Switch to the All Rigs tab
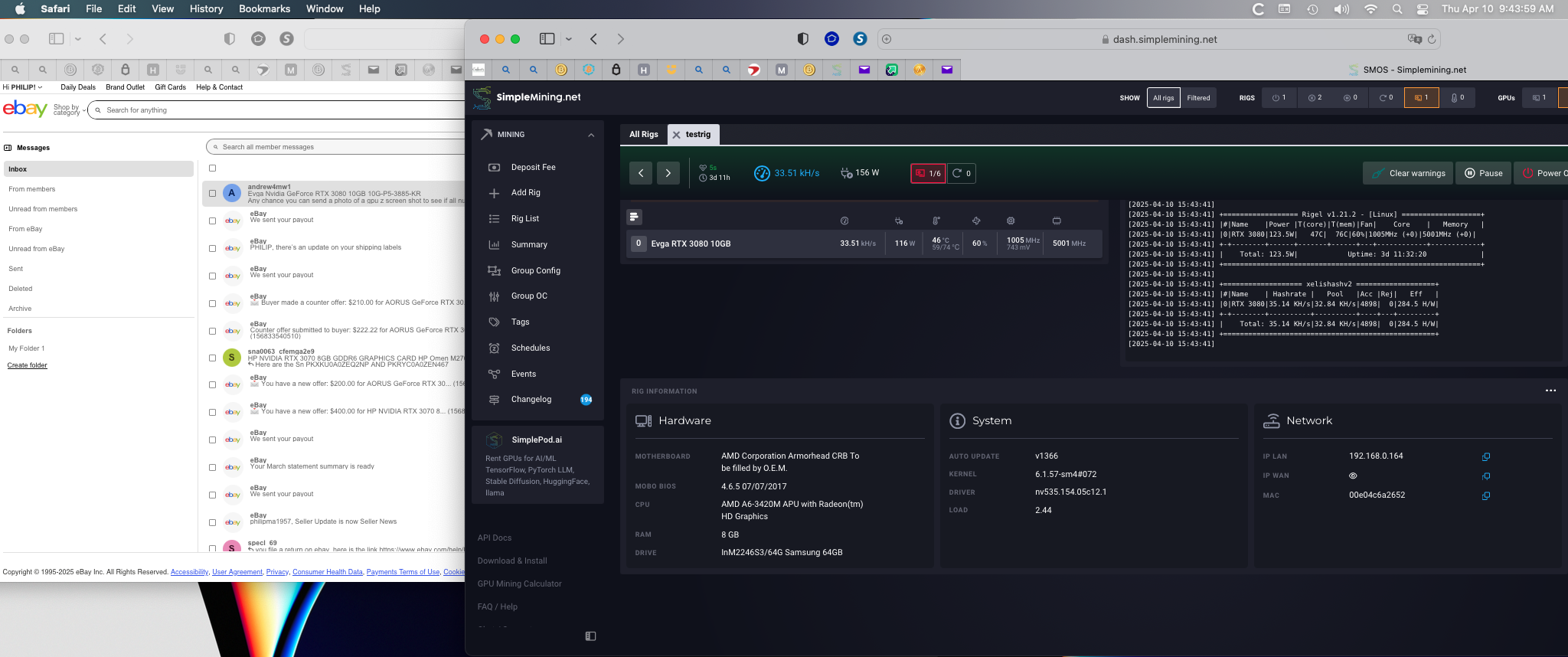The height and width of the screenshot is (657, 1568). tap(643, 135)
